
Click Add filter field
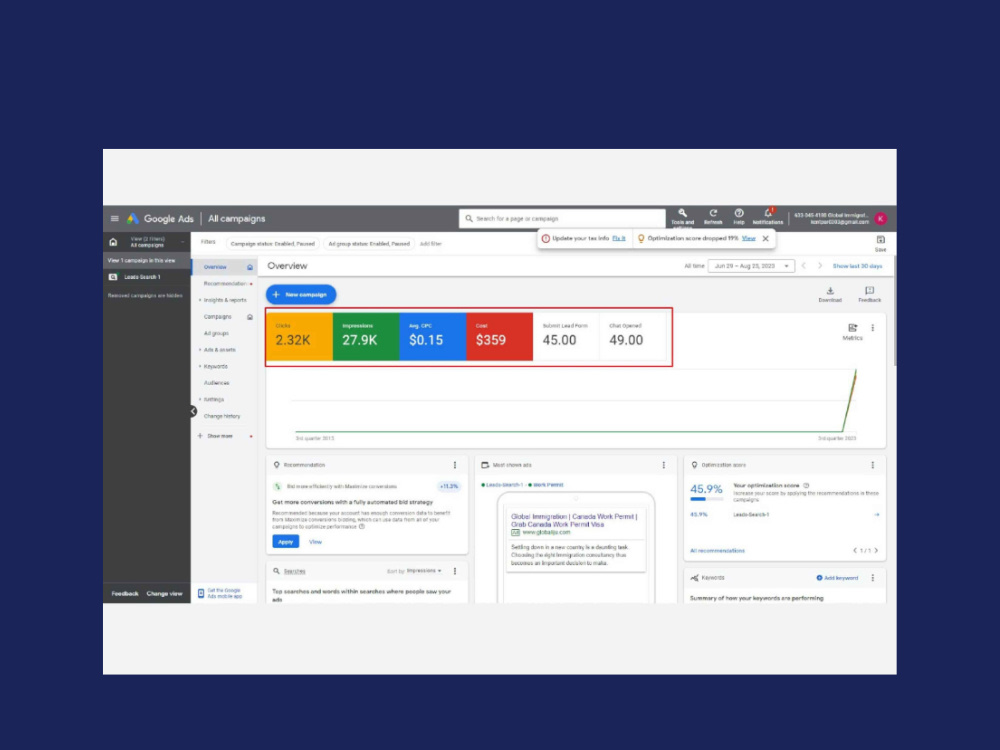coord(430,244)
